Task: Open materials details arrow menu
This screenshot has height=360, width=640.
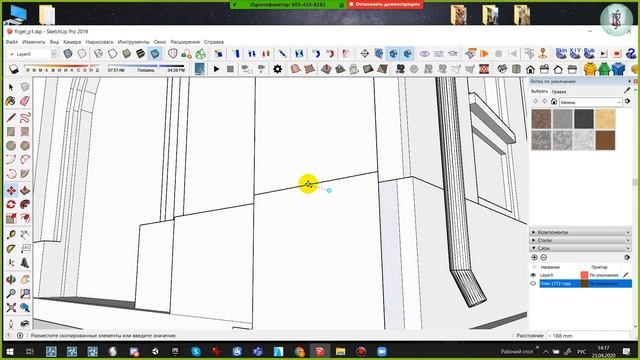Action: [x=628, y=101]
